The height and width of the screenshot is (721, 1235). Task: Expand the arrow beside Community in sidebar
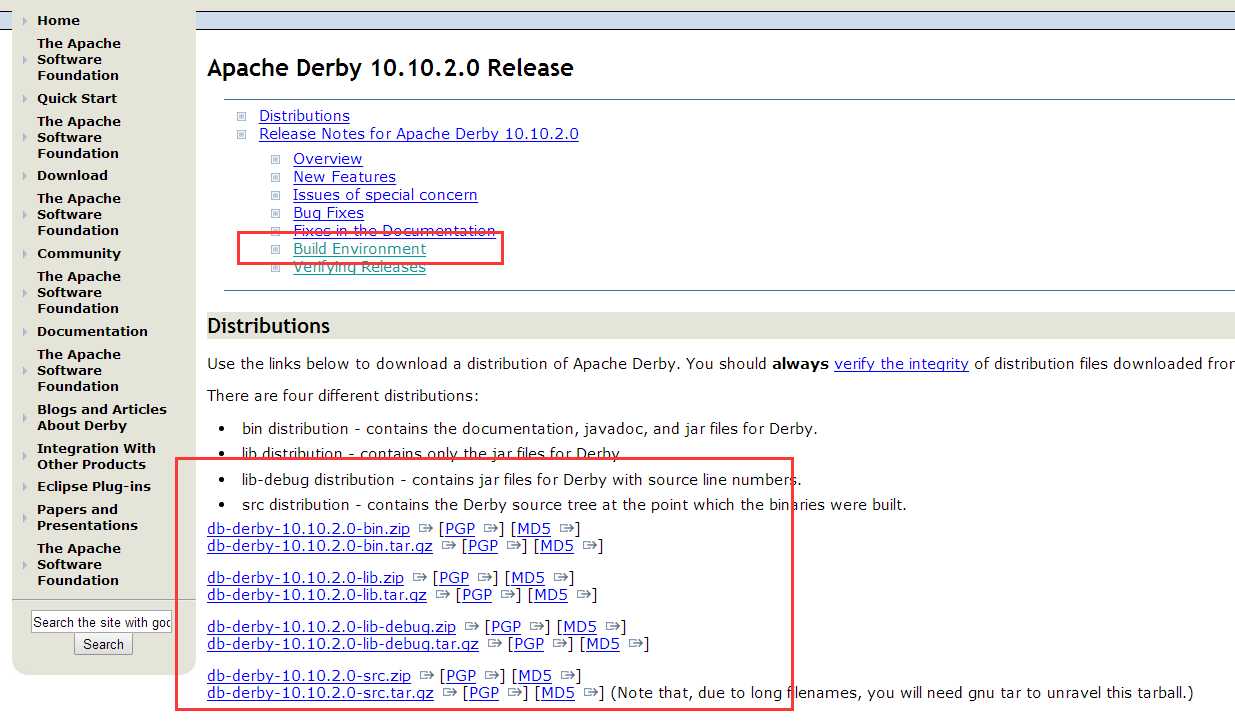[x=24, y=254]
